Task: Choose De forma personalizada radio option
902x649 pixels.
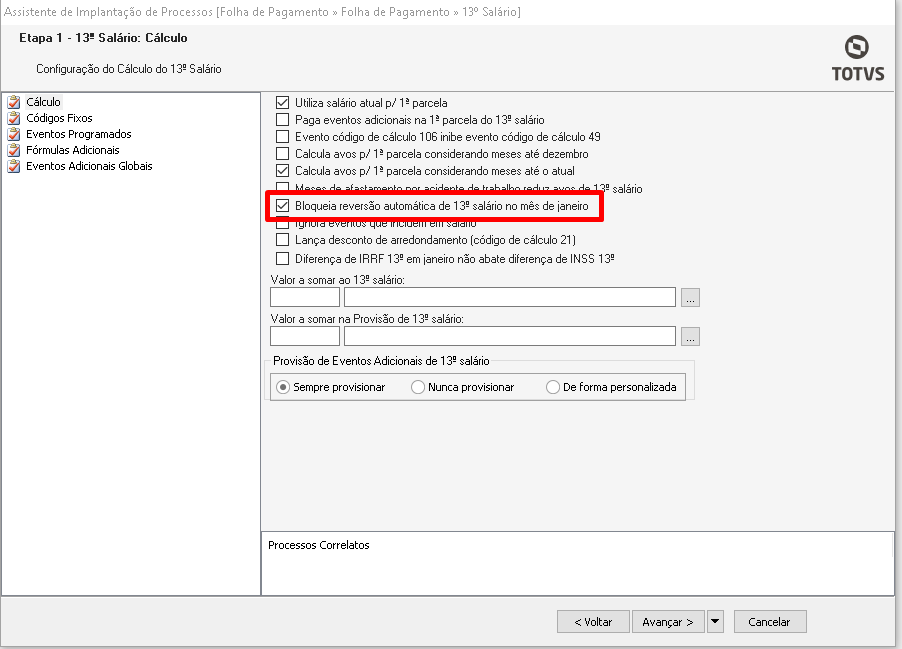Action: pos(553,387)
